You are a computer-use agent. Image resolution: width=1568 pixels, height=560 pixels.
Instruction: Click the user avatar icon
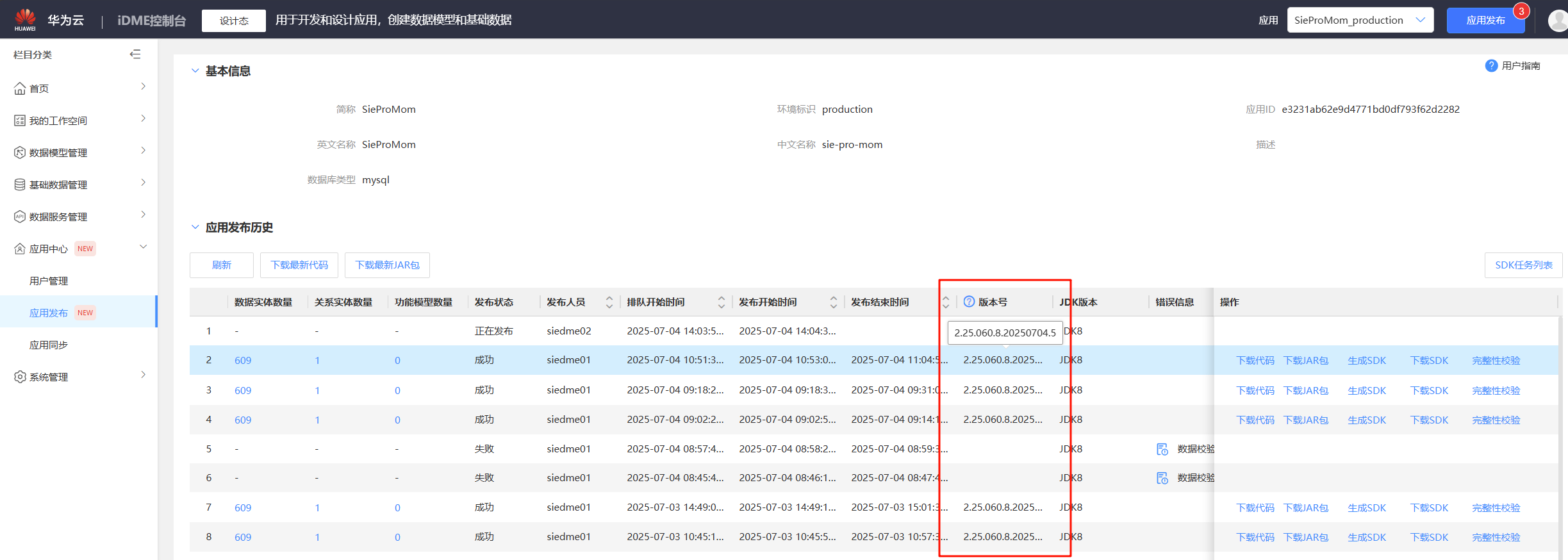point(1558,21)
